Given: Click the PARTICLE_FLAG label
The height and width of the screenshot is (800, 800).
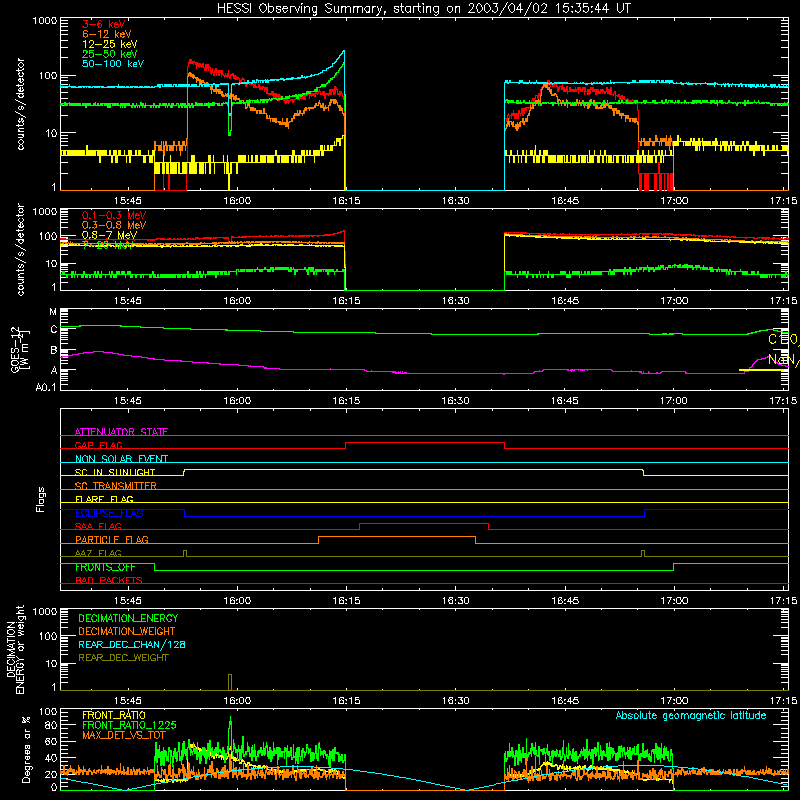Looking at the screenshot, I should (112, 539).
